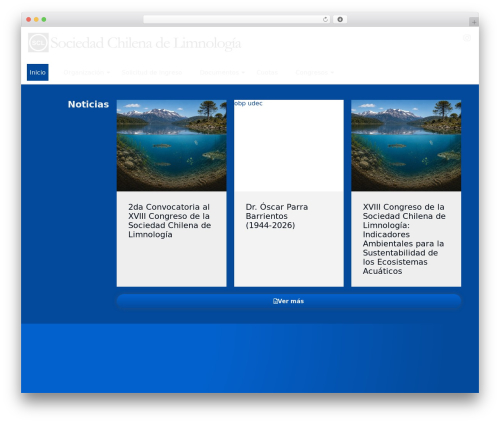Screen dimensions: 500x423
Task: Open the Dr. Óscar Parra Barrientos article
Action: pos(277,216)
